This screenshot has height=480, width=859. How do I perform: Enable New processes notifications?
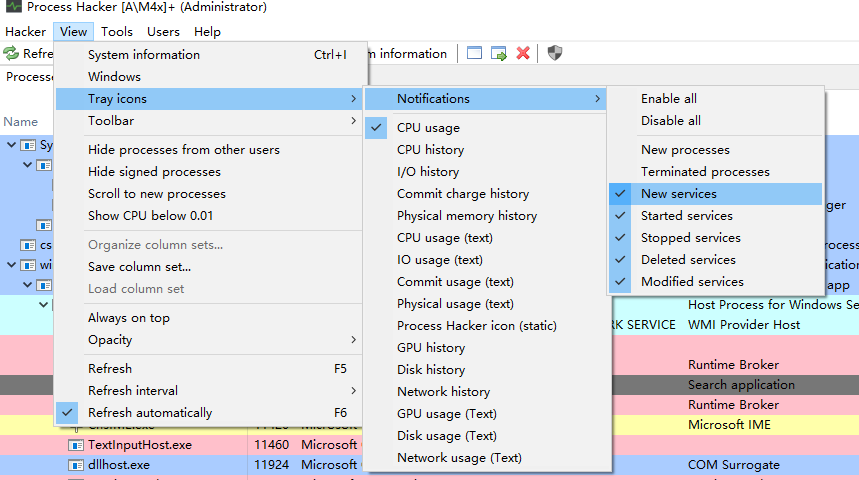click(715, 150)
